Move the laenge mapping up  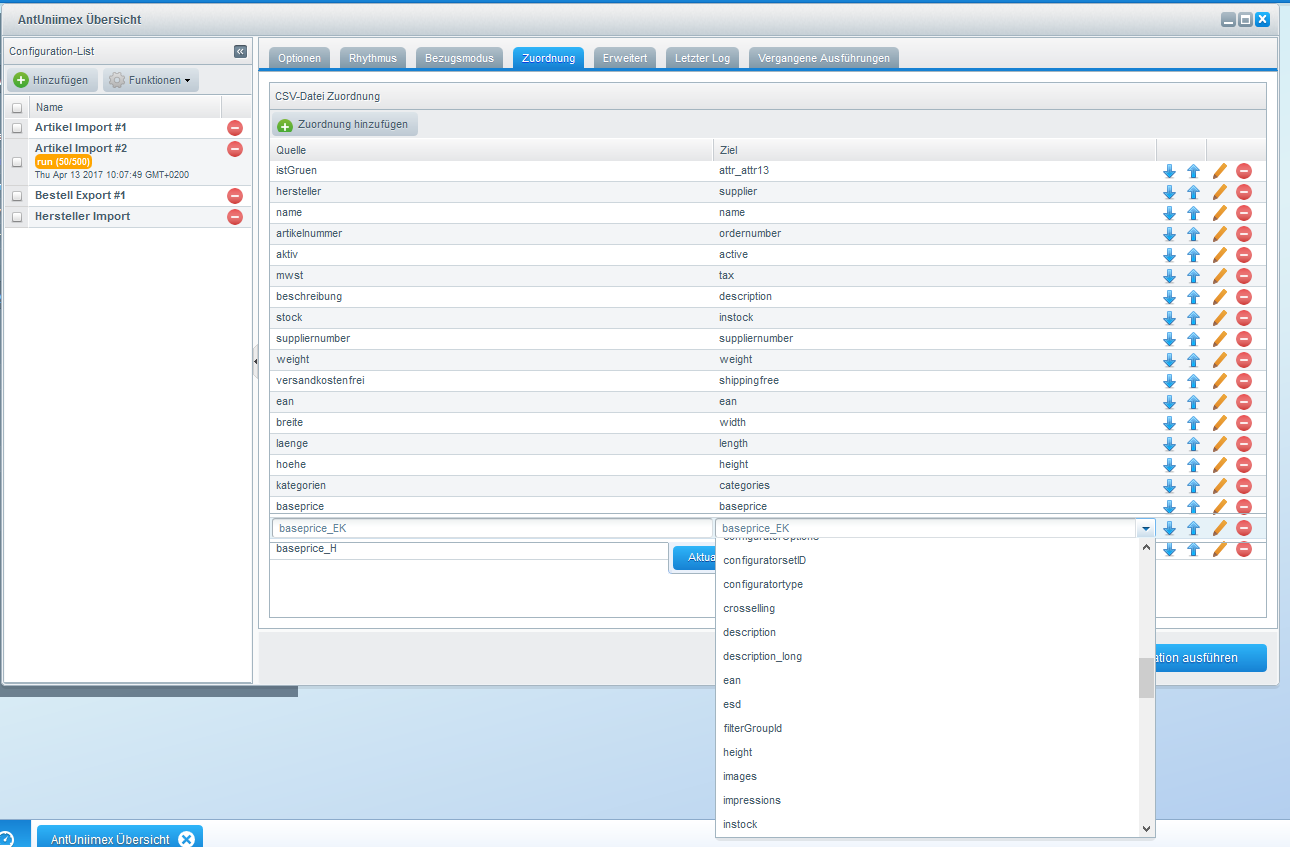(1193, 444)
